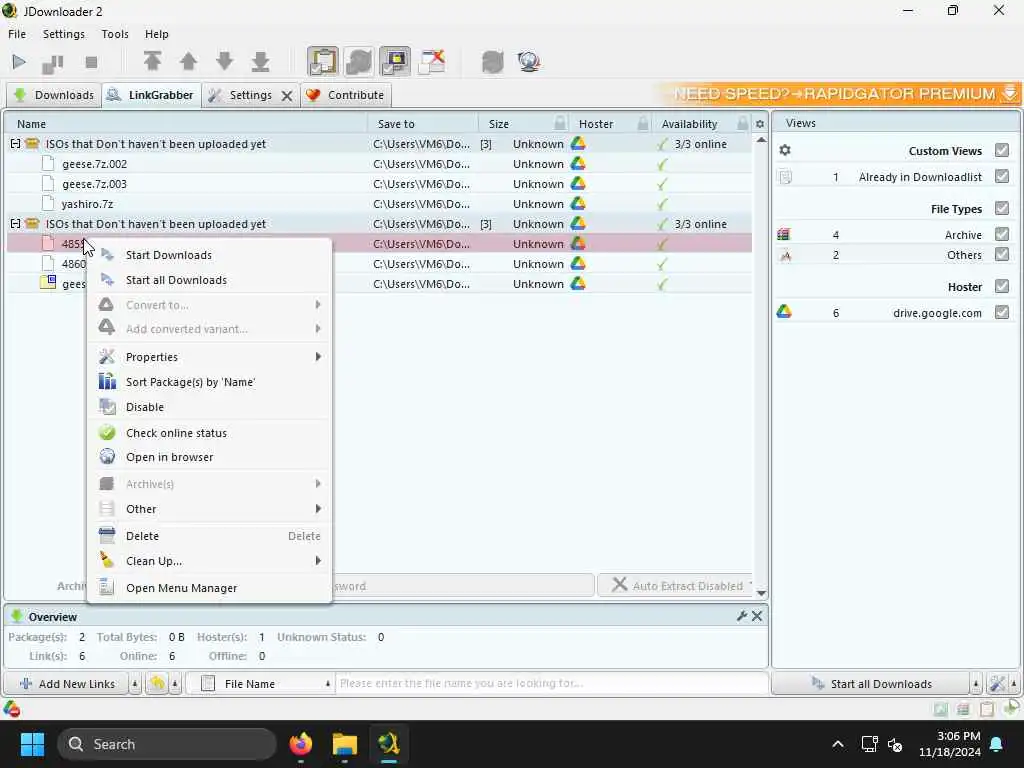The height and width of the screenshot is (768, 1024).
Task: Toggle the Others file type checkbox
Action: 1002,255
